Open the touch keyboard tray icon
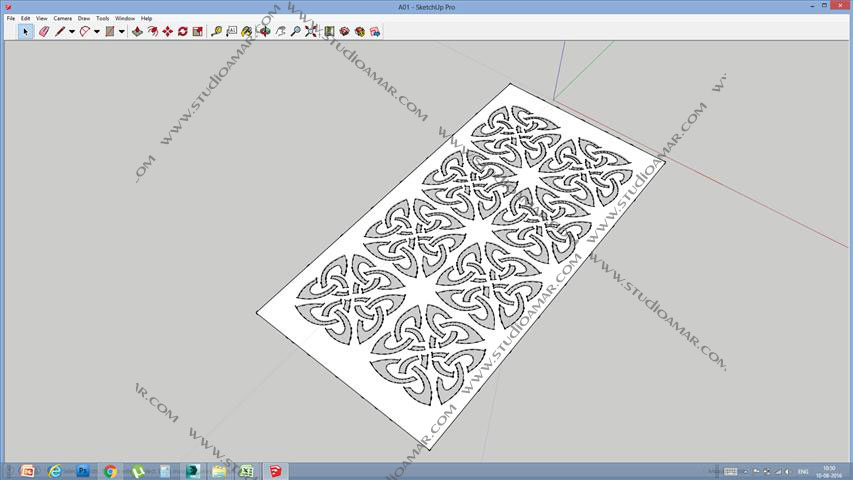The image size is (853, 480). pos(731,472)
